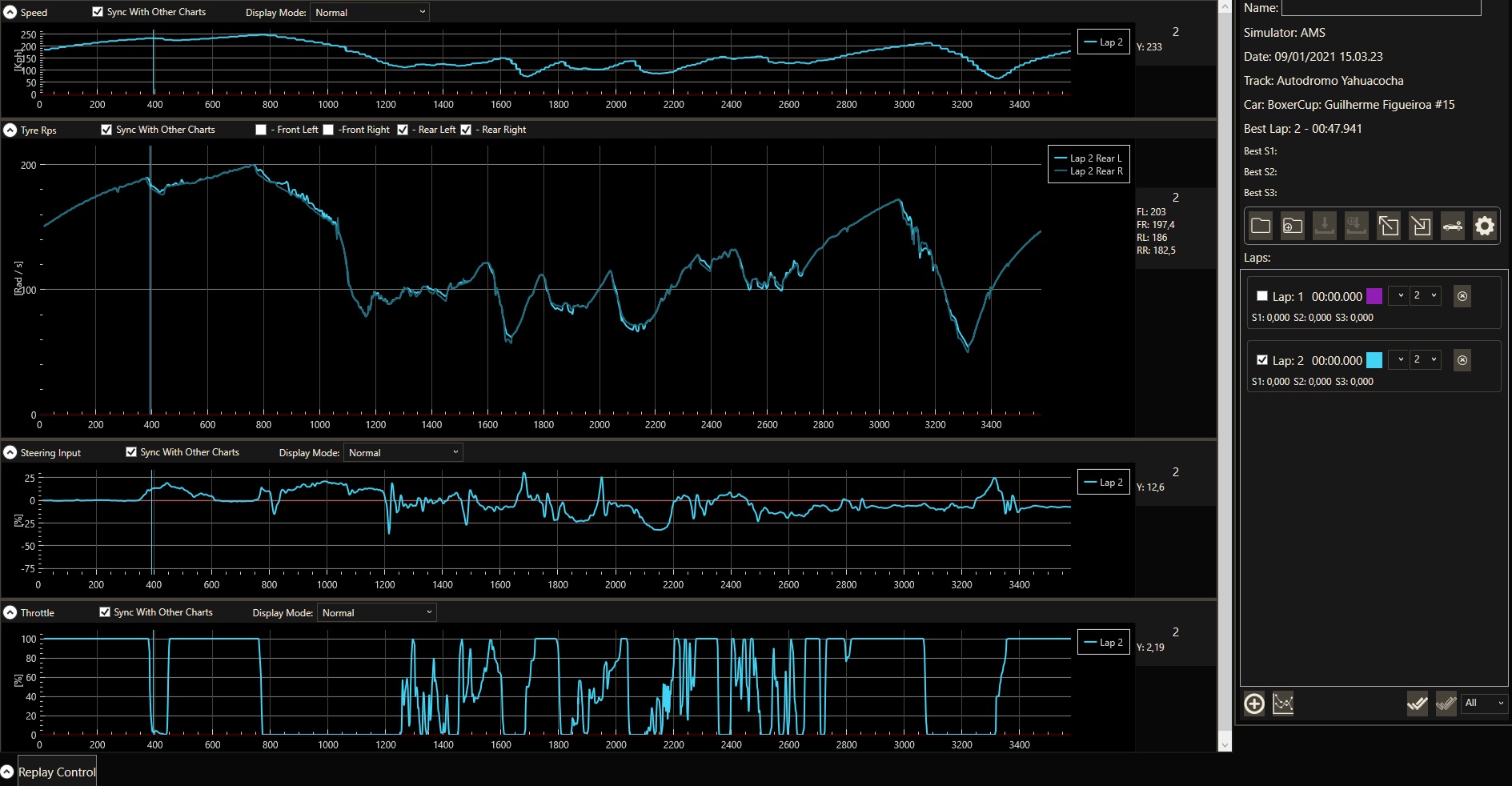The height and width of the screenshot is (786, 1512).
Task: Click the download-with-plus import icon
Action: point(1357,227)
